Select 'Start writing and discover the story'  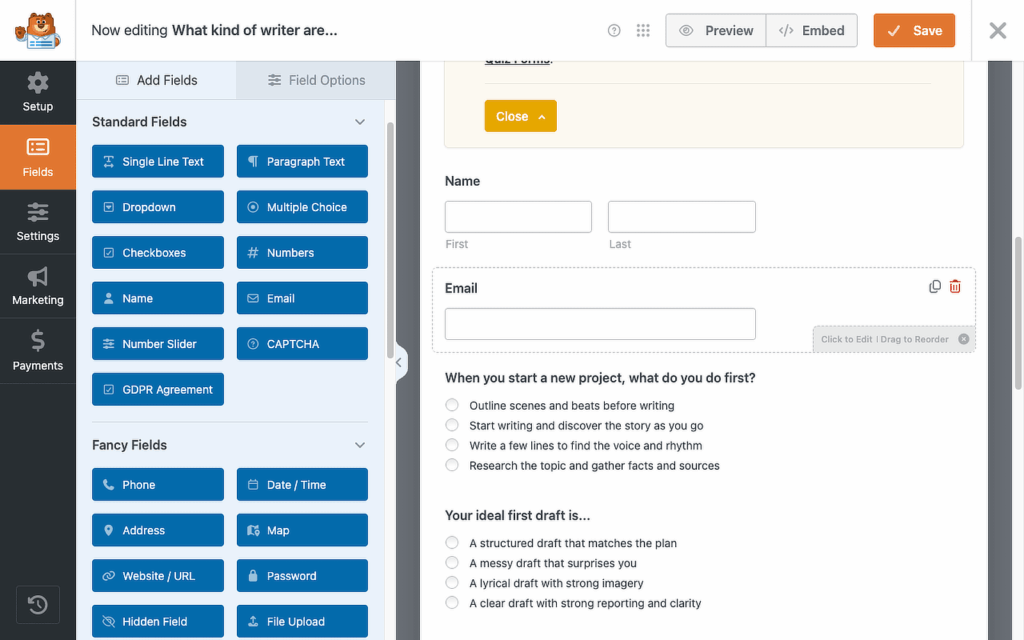coord(452,425)
